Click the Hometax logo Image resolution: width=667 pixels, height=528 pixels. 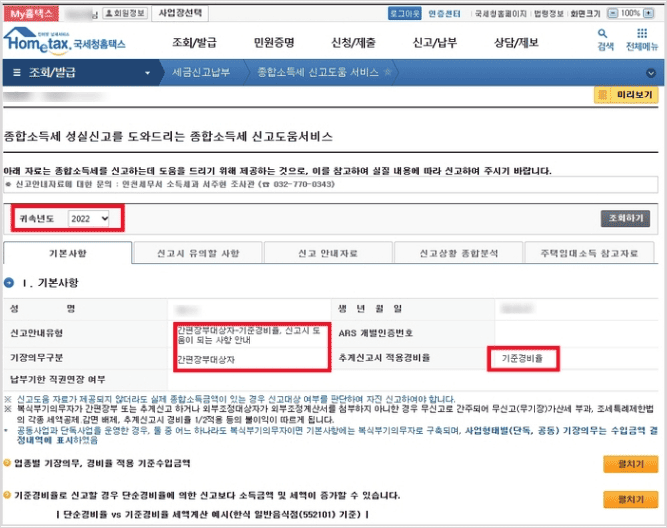[x=65, y=42]
